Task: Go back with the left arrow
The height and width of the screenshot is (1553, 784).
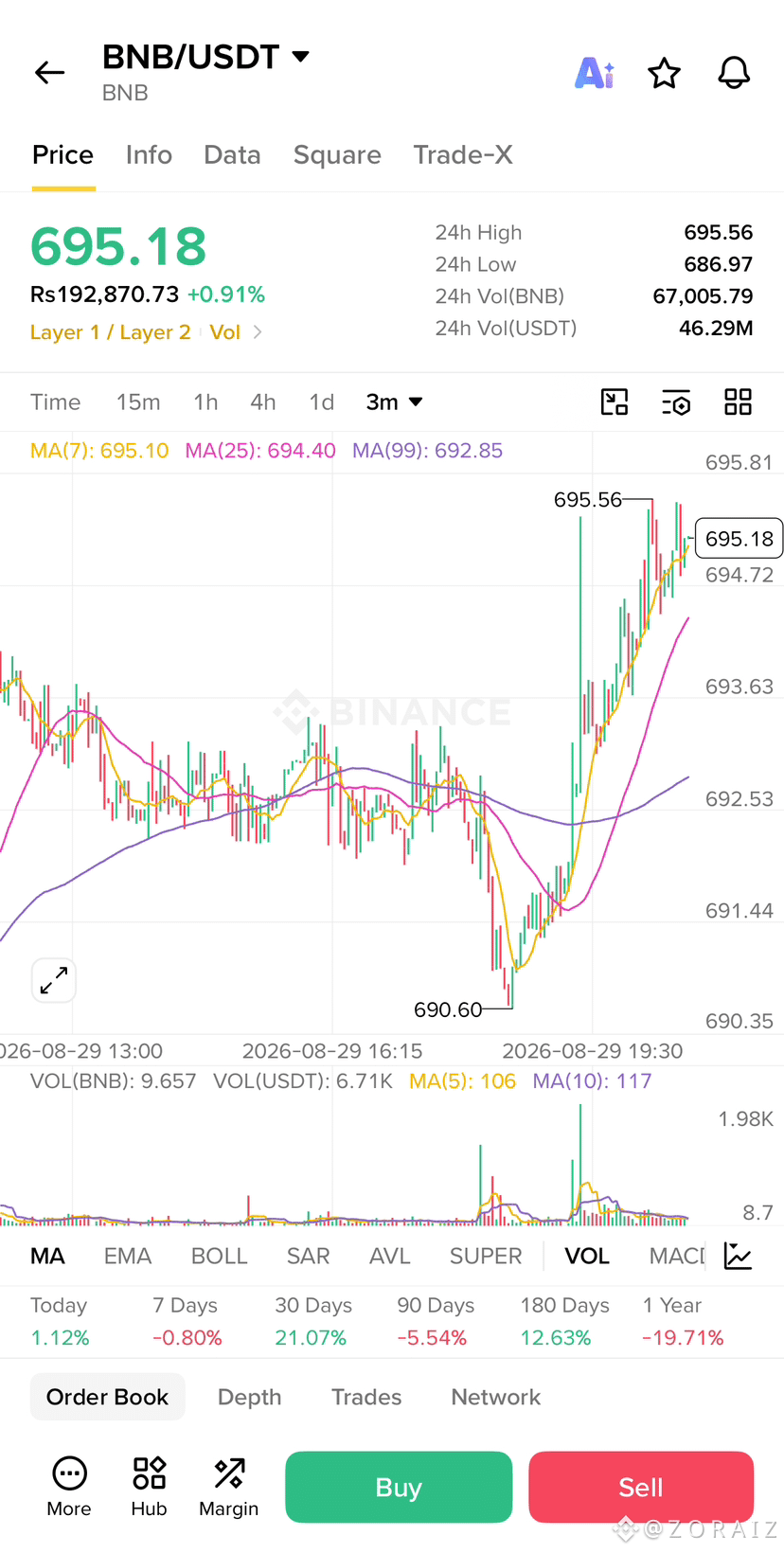Action: coord(49,73)
